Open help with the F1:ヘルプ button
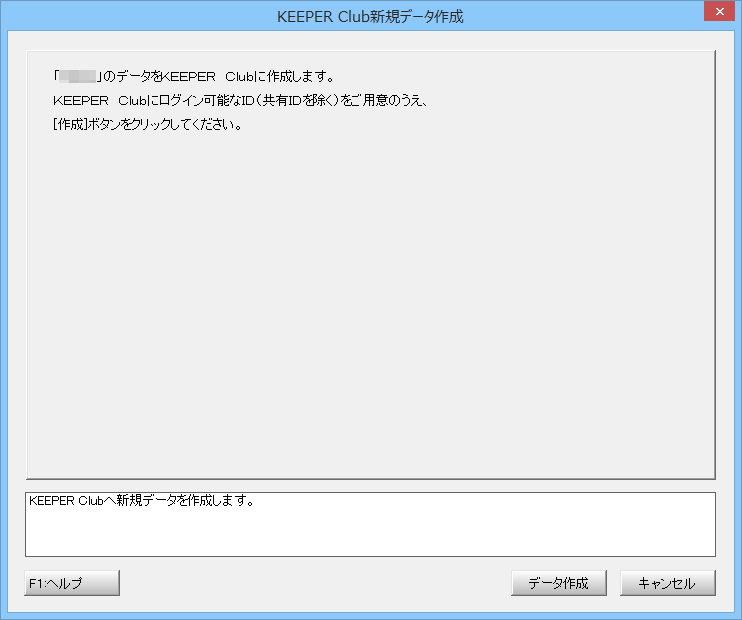The height and width of the screenshot is (620, 742). tap(72, 583)
